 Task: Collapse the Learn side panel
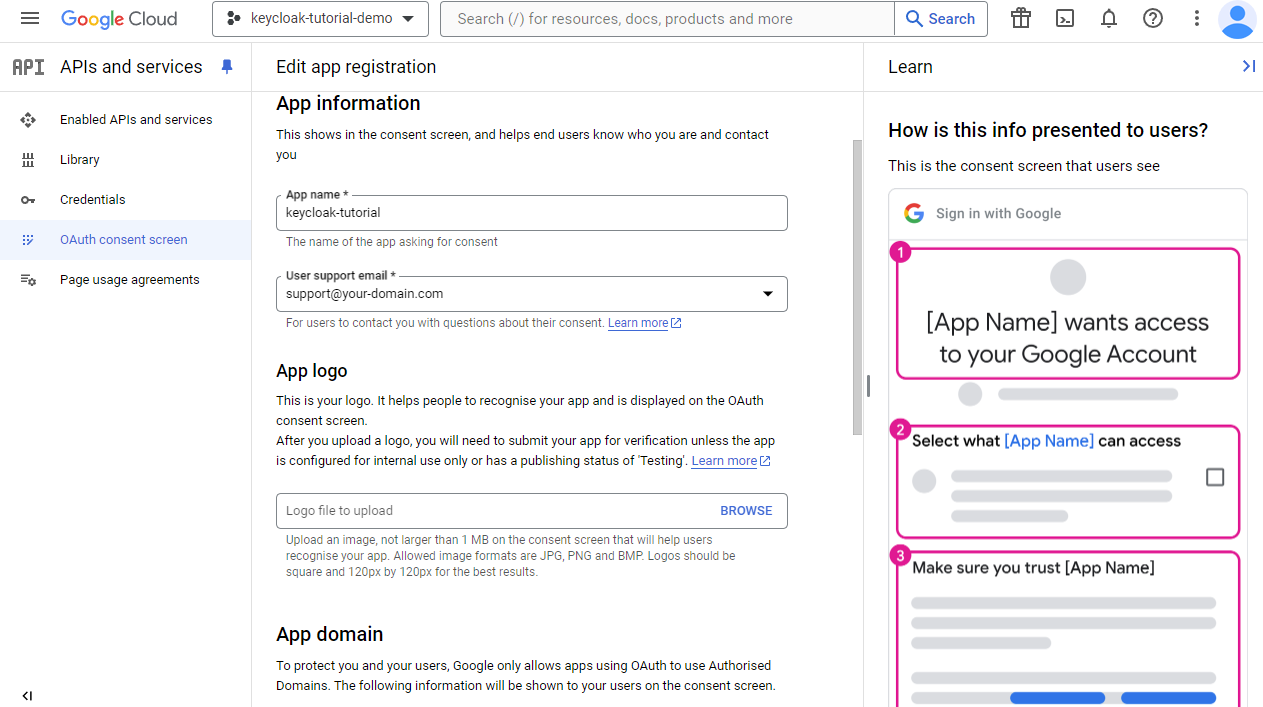click(1248, 66)
